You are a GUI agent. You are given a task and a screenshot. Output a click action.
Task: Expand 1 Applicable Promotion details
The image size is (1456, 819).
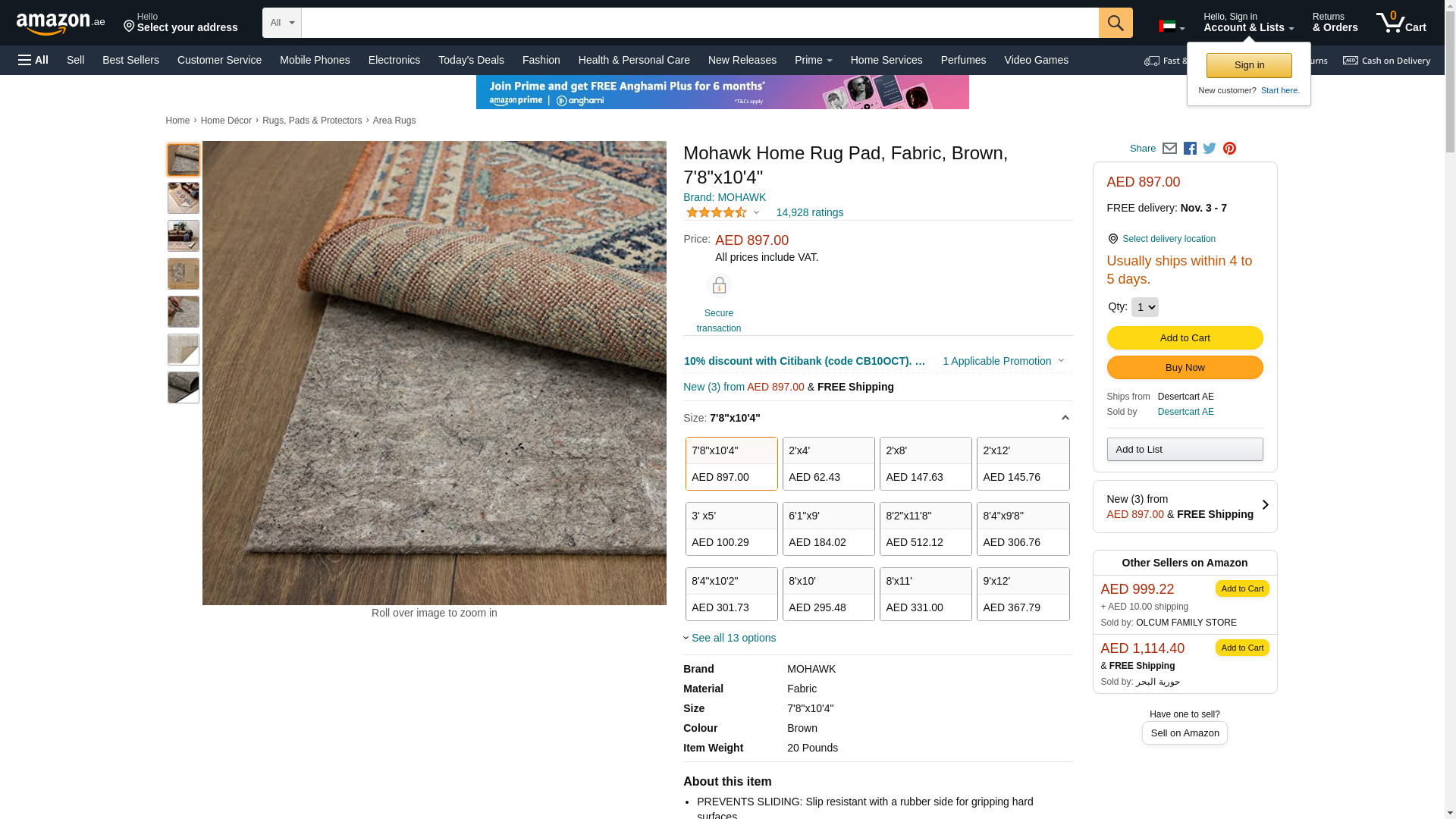coord(1003,361)
